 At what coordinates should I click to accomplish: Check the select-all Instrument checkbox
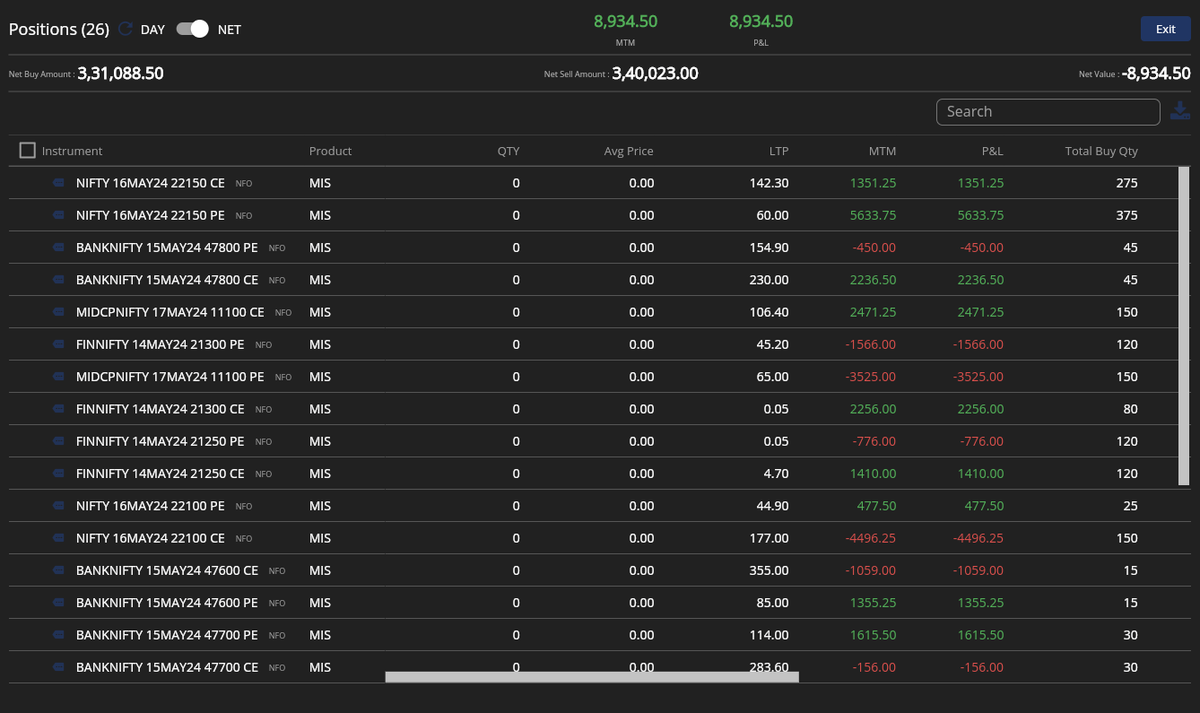28,151
